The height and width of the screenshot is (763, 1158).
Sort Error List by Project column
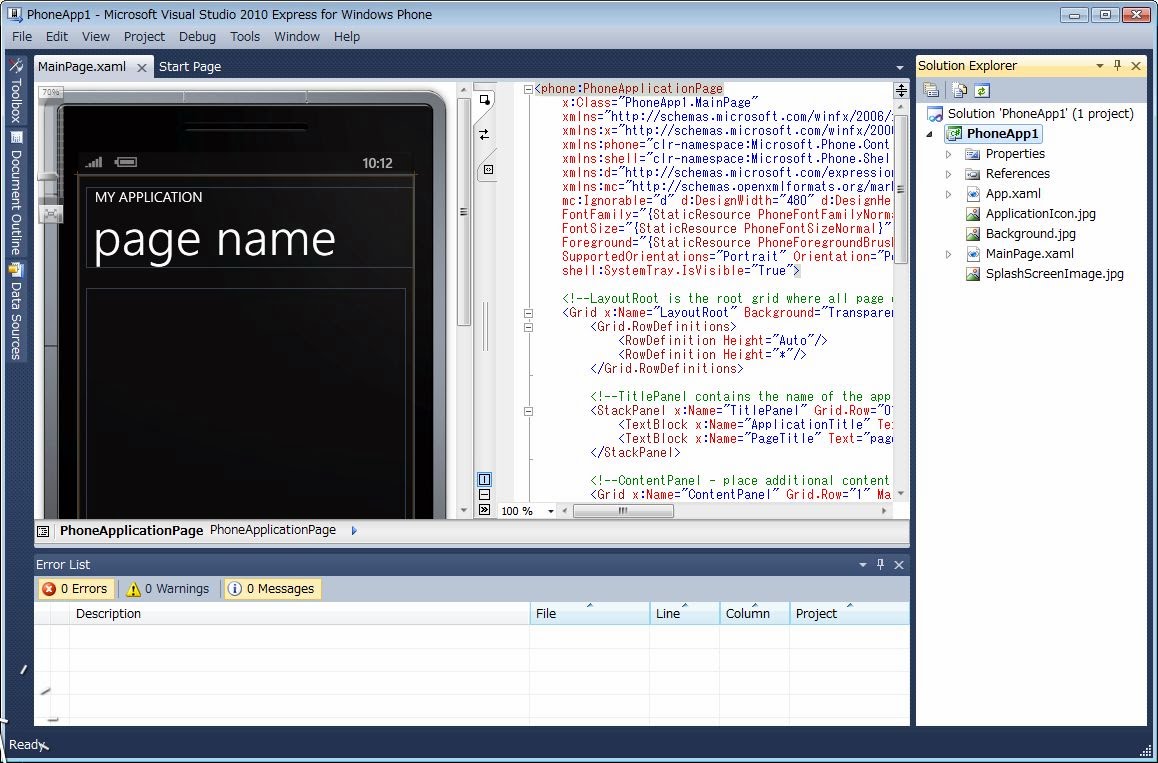[x=849, y=614]
